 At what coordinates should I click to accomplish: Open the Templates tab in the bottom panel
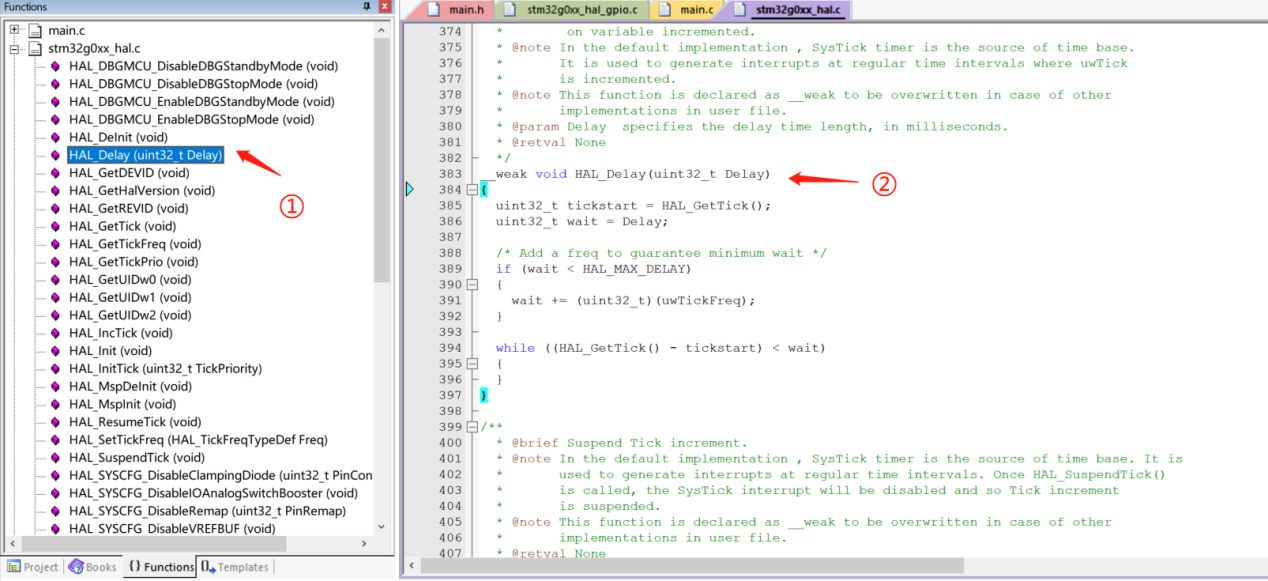[x=236, y=567]
